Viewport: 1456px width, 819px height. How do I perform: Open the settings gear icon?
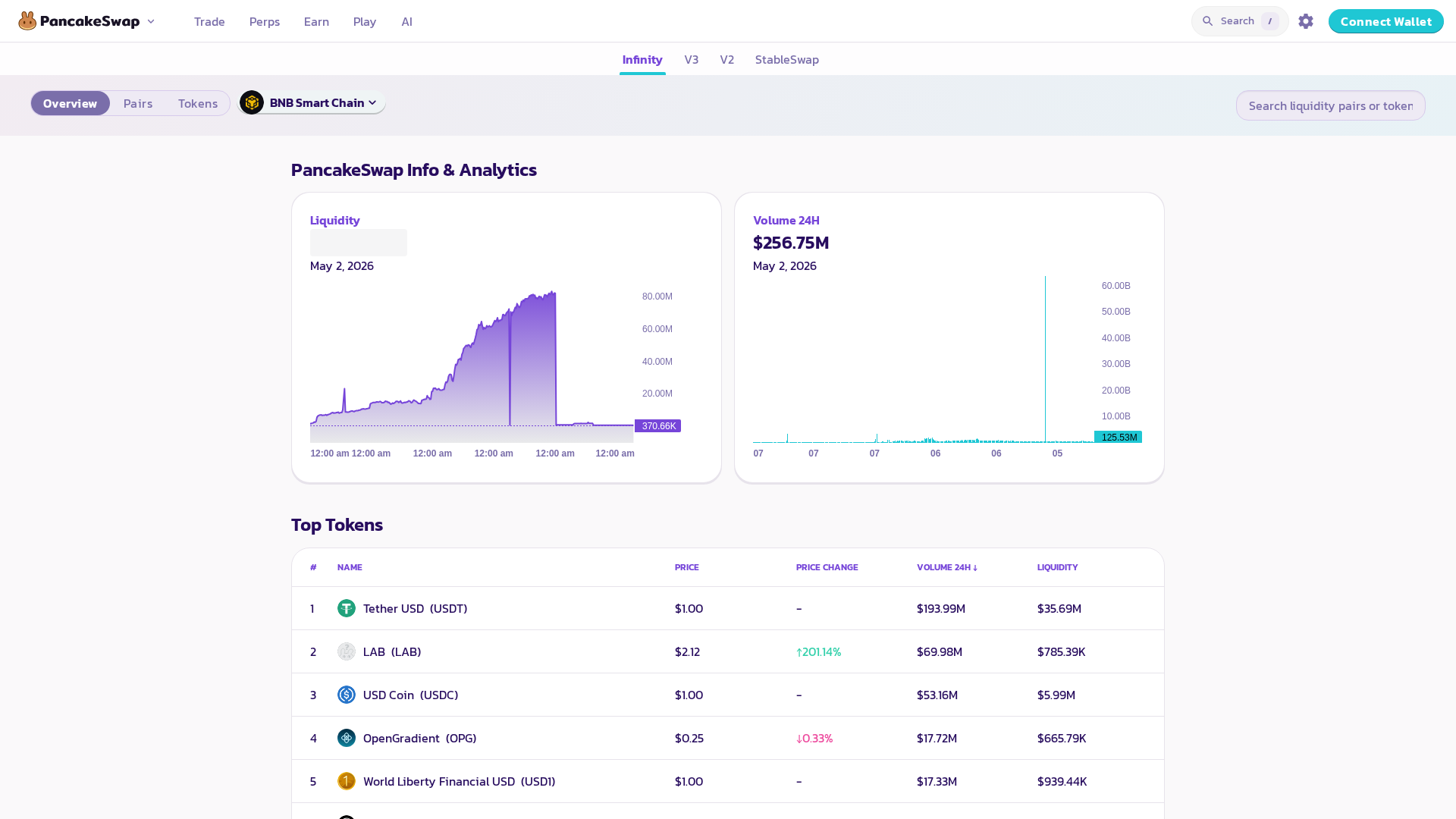pyautogui.click(x=1306, y=21)
